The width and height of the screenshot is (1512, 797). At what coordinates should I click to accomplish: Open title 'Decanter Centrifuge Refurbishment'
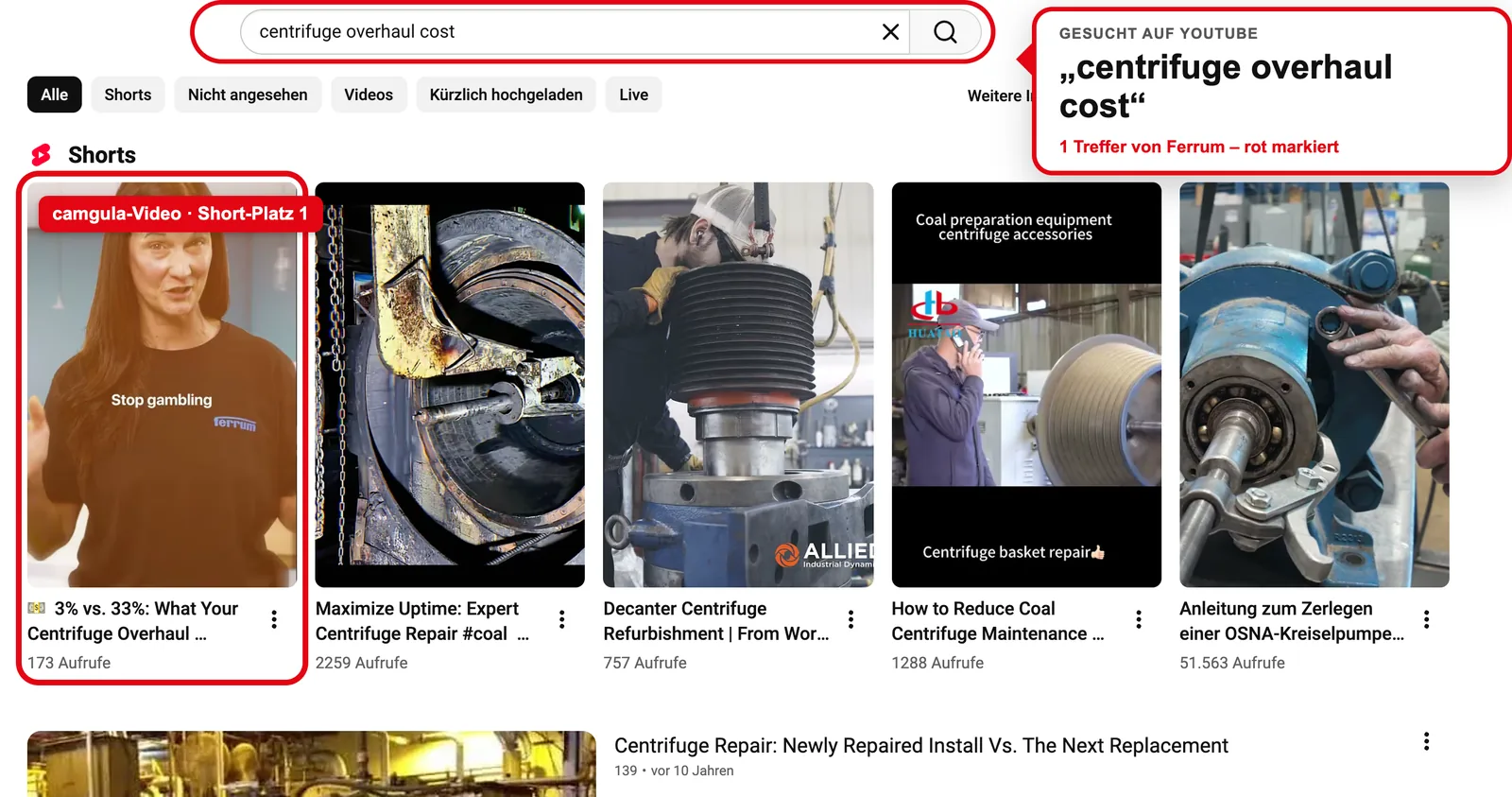tap(716, 621)
